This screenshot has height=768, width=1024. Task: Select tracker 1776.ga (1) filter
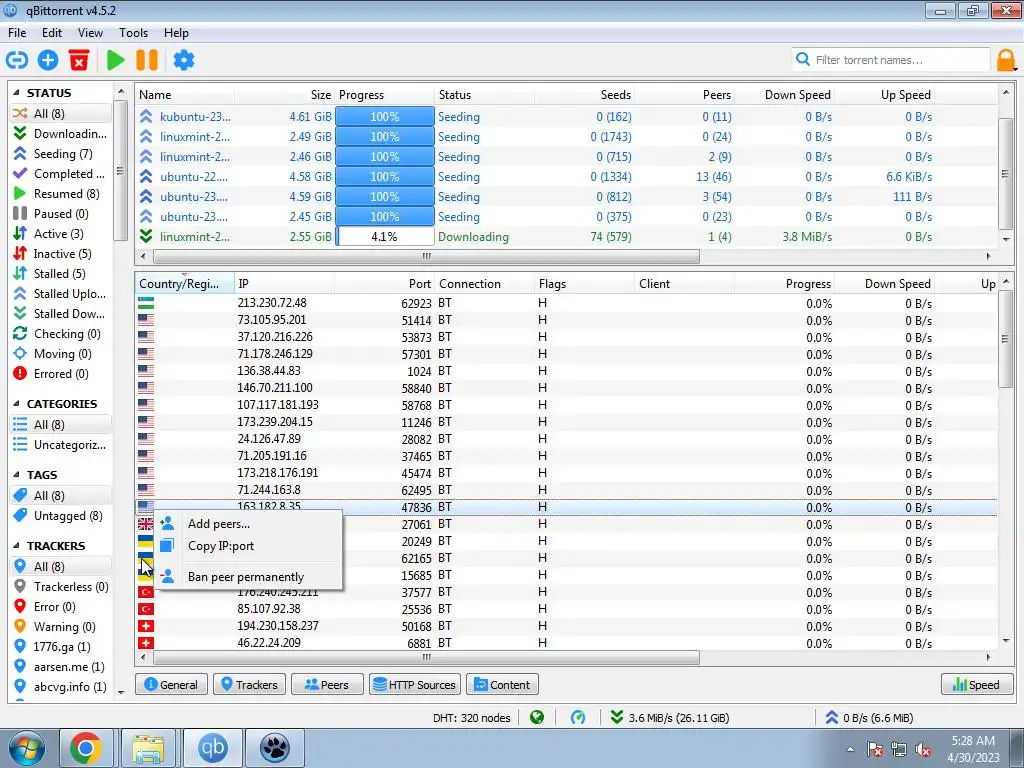click(60, 647)
